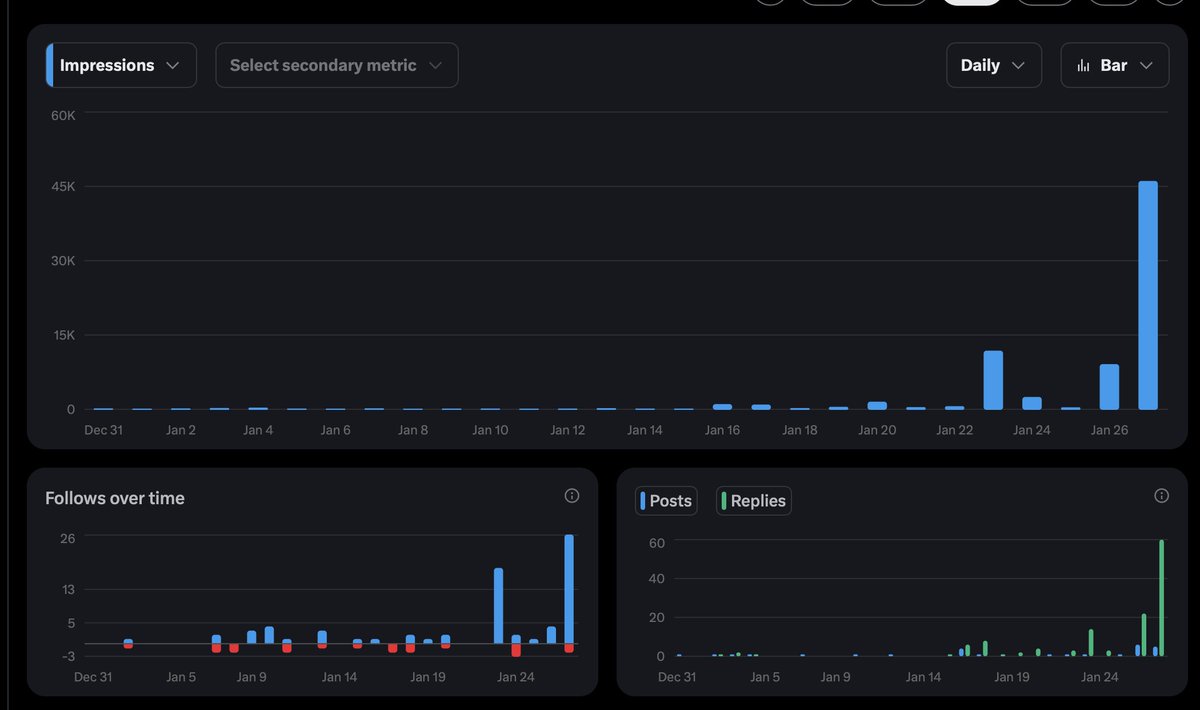Select the rightmost time range pill at top
1200x710 pixels.
(x=1170, y=2)
